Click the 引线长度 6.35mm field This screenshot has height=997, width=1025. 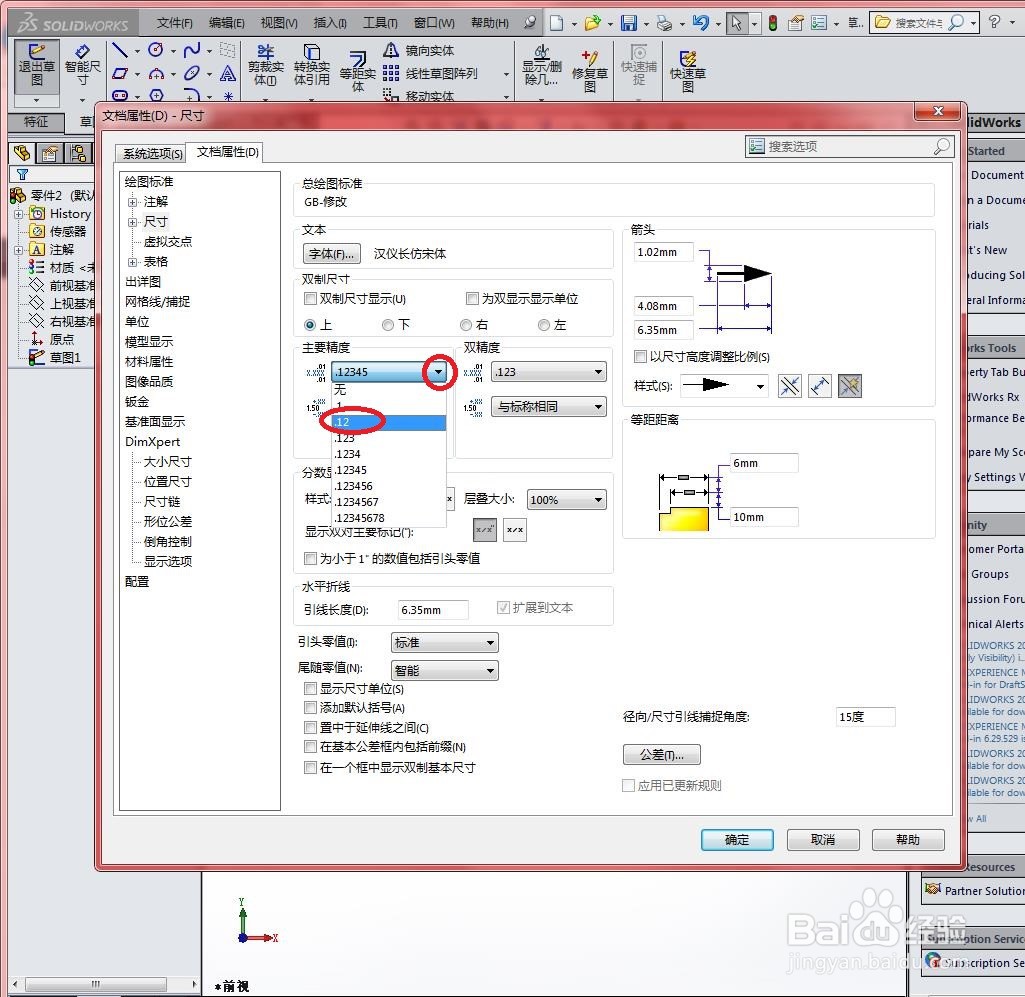click(x=433, y=610)
